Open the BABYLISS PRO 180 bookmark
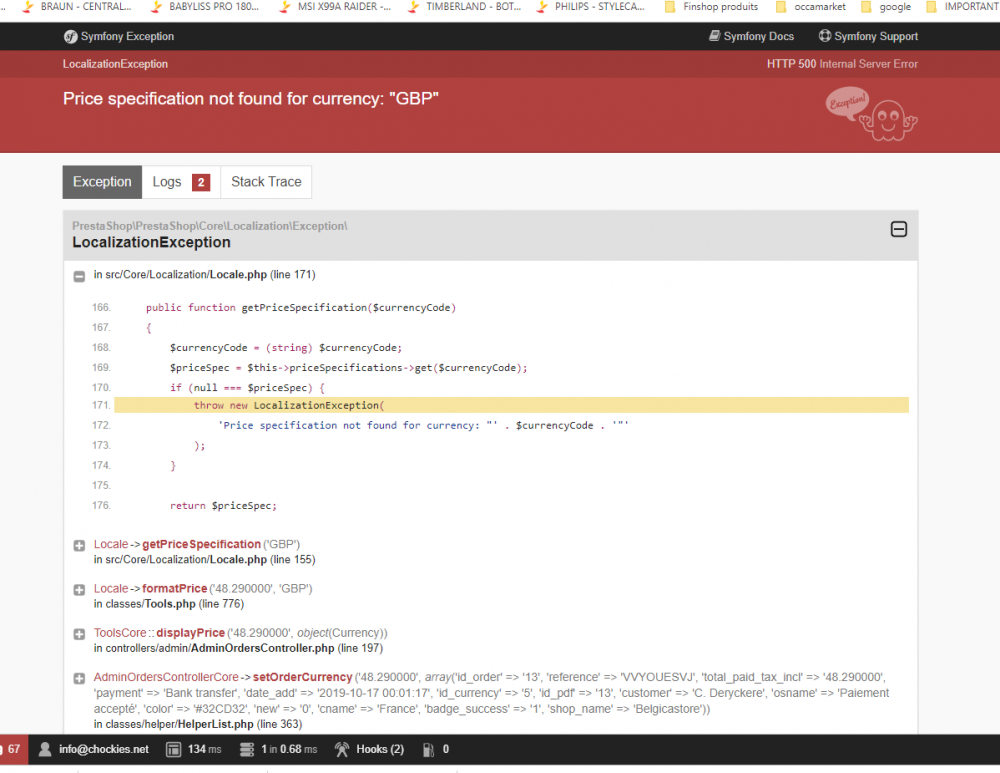The width and height of the screenshot is (1000, 773). (x=205, y=6)
